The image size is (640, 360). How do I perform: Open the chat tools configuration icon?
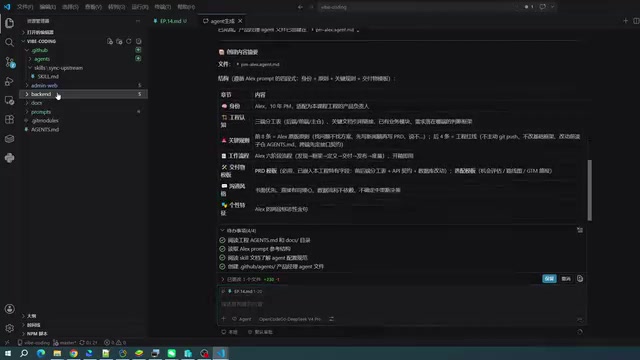[x=331, y=319]
